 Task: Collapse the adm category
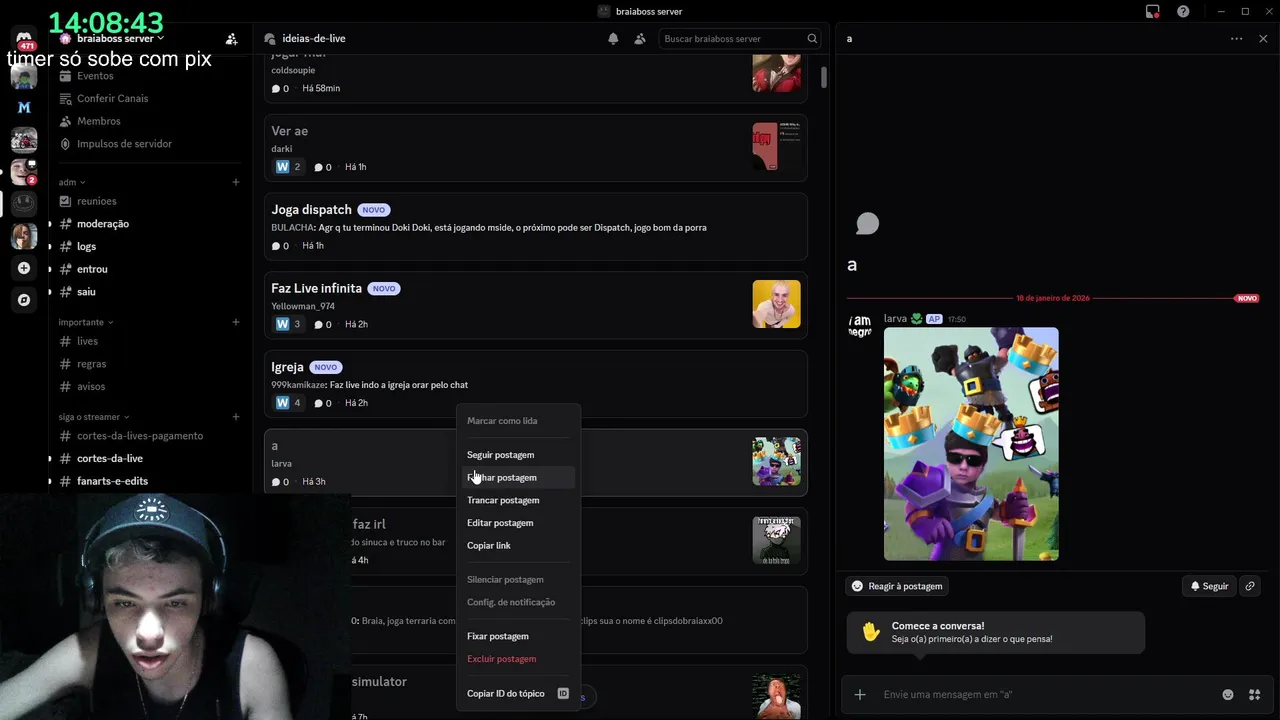pyautogui.click(x=72, y=182)
